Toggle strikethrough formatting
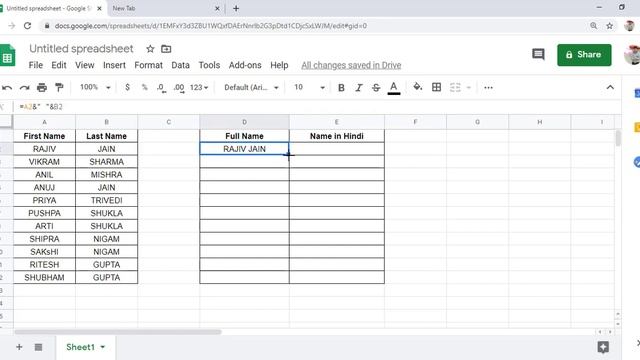The height and width of the screenshot is (360, 640). pos(376,87)
